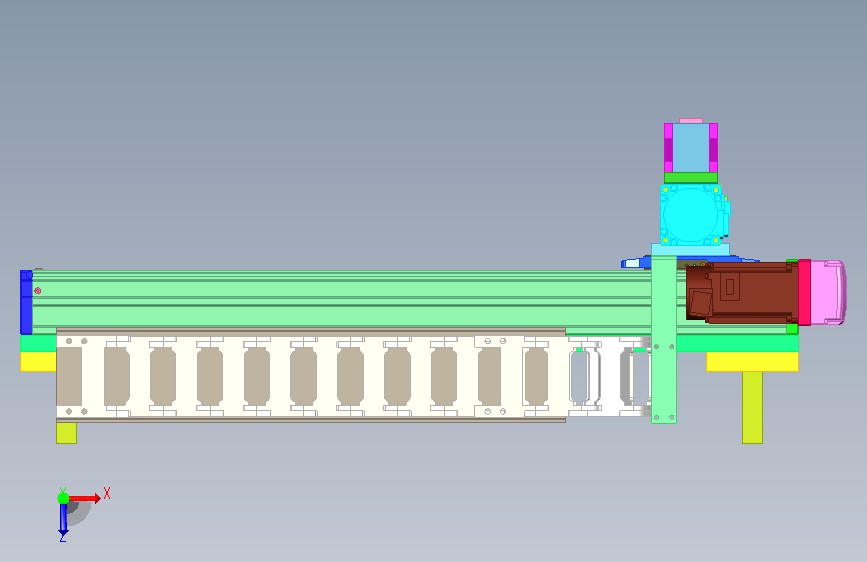Select the right yellow support block

click(753, 362)
